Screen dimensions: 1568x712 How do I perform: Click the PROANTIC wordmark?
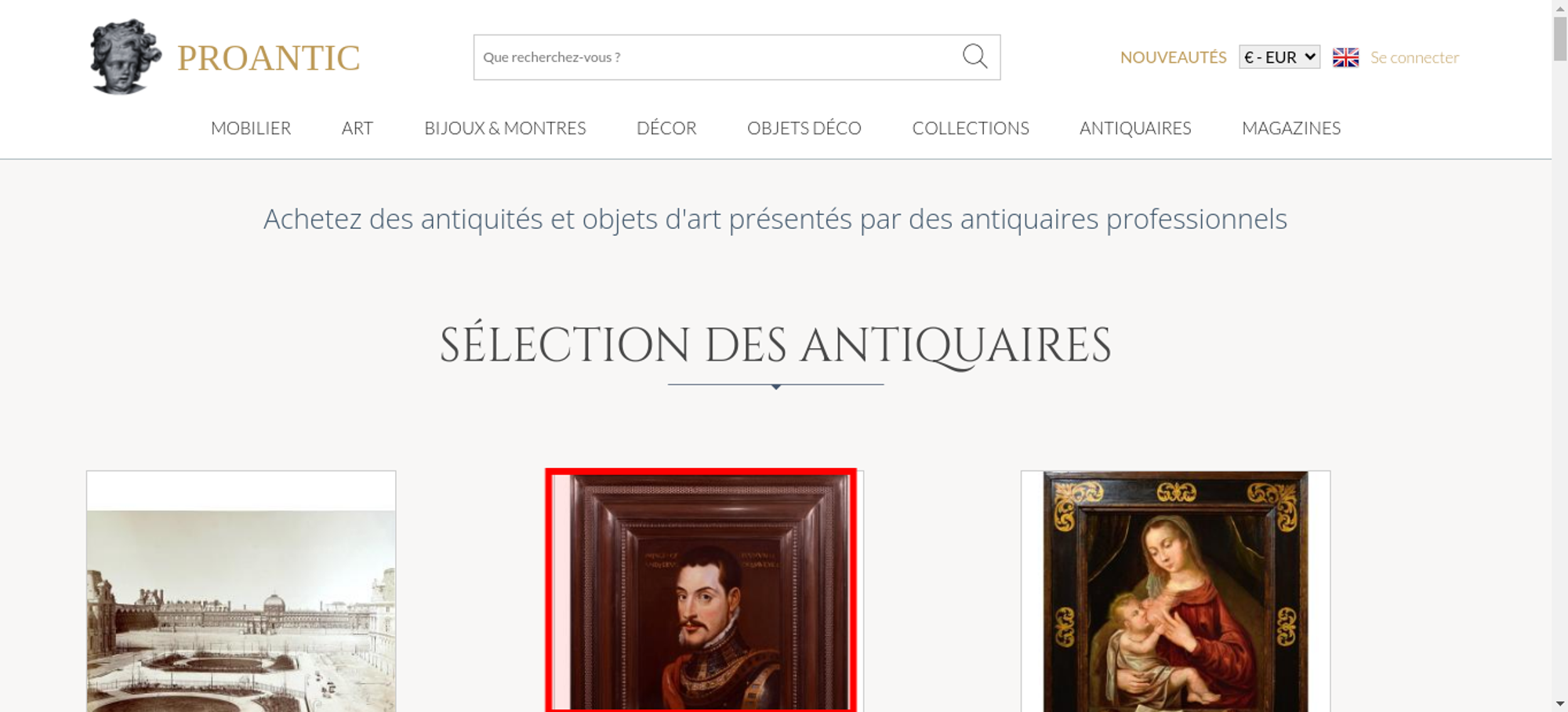pos(268,58)
